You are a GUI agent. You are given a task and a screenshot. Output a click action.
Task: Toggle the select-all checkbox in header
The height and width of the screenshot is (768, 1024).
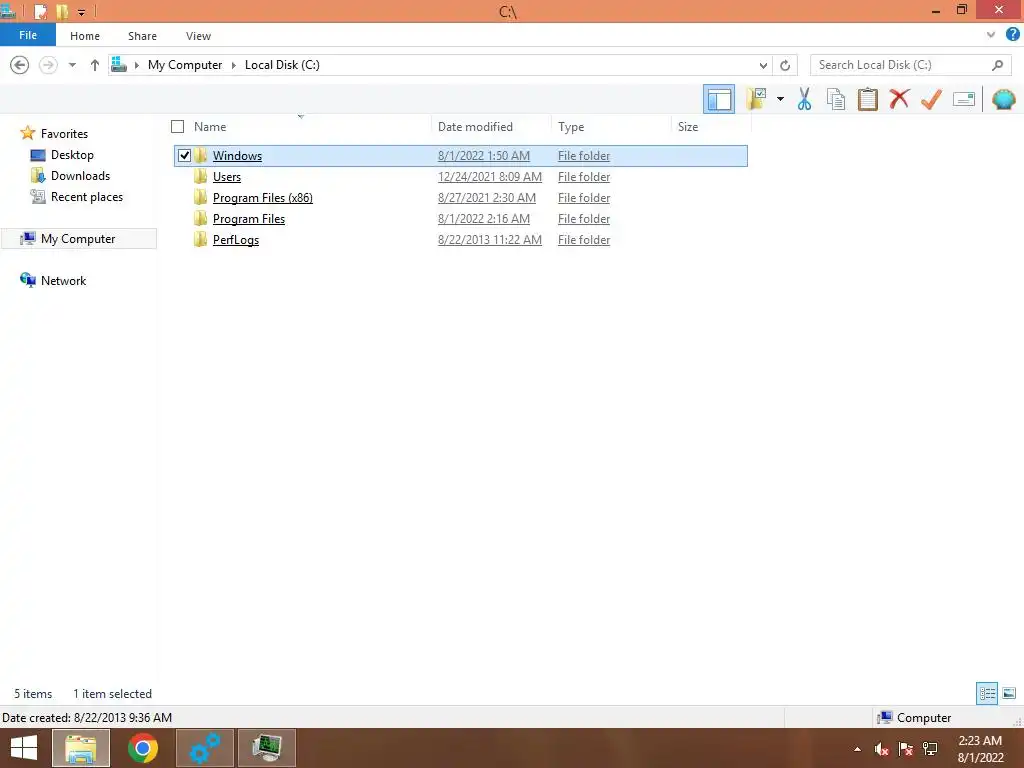(178, 127)
